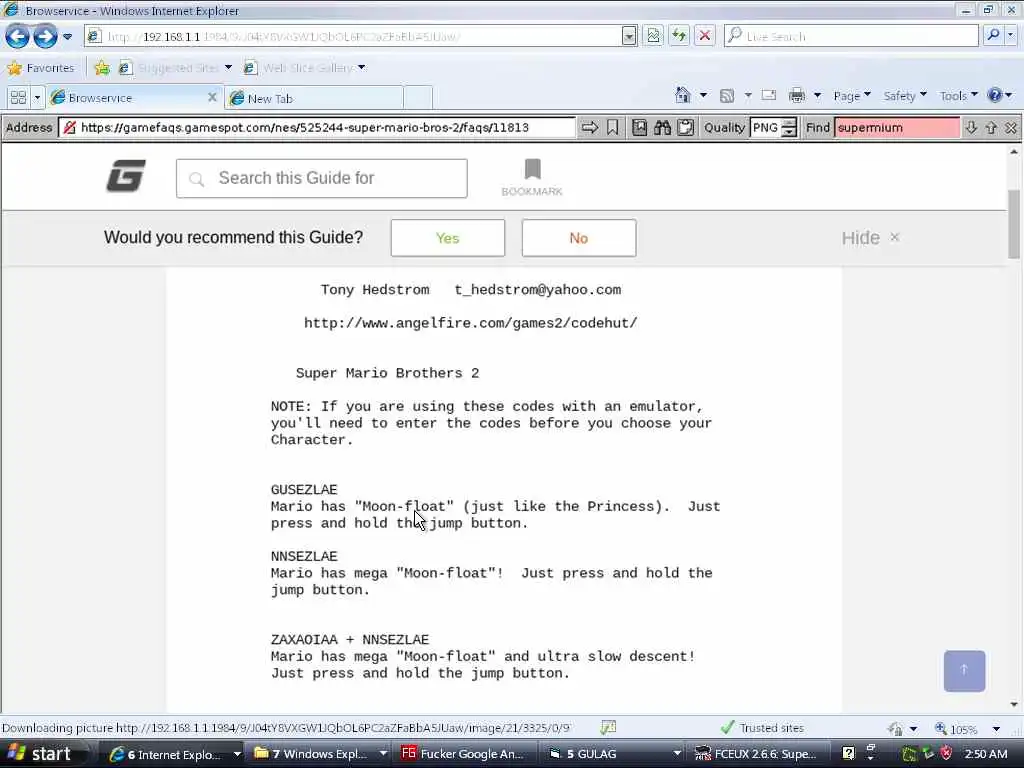Hide the recommendation banner

point(871,238)
